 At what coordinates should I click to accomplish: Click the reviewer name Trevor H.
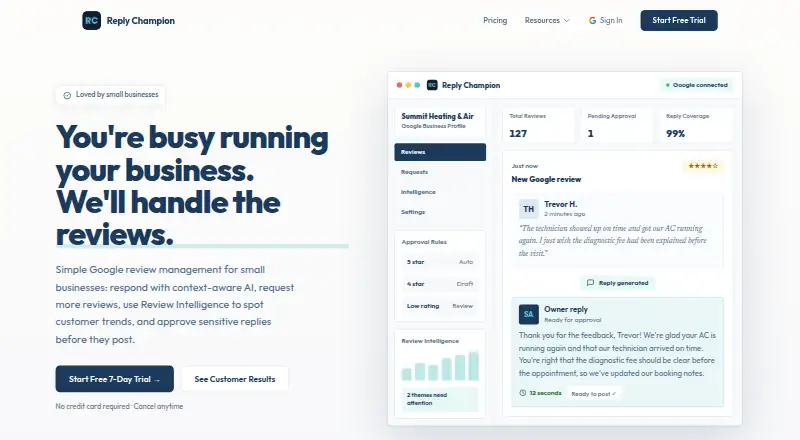[x=561, y=204]
